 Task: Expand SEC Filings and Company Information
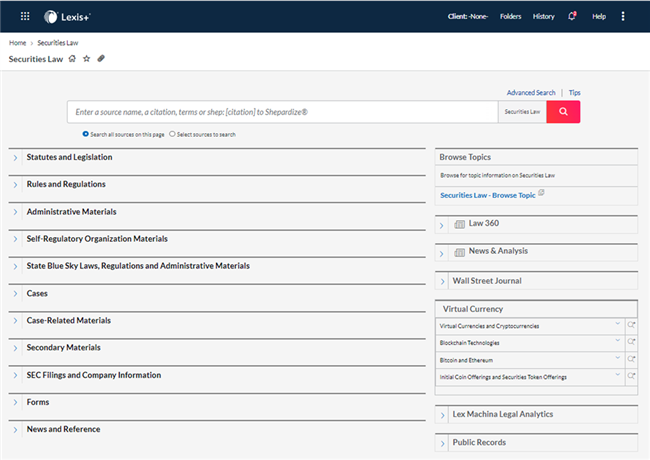click(15, 375)
